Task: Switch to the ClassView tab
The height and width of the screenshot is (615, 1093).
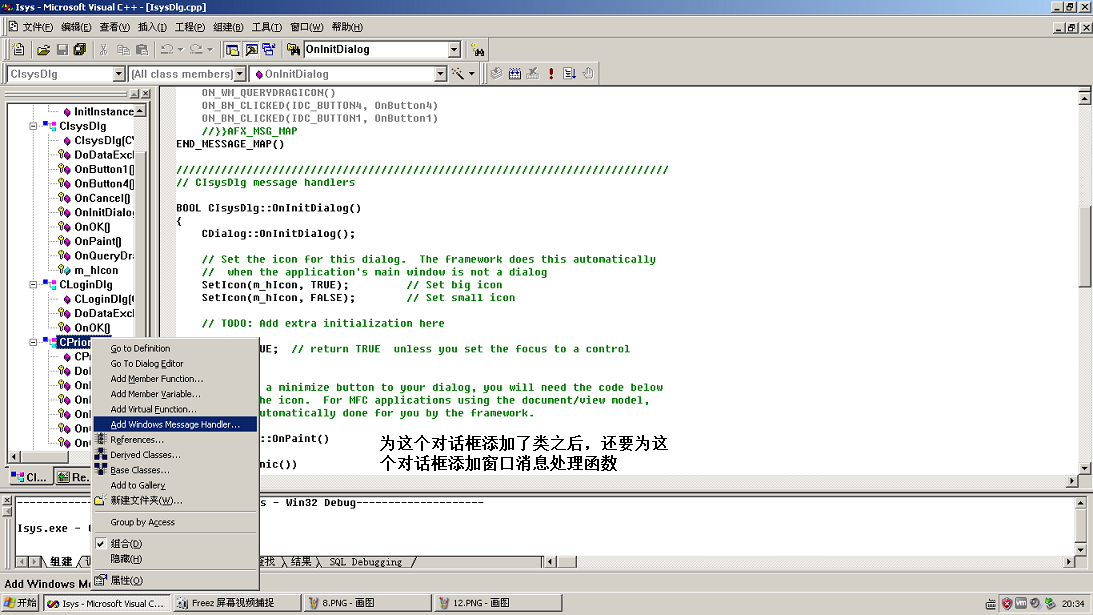Action: (x=29, y=477)
